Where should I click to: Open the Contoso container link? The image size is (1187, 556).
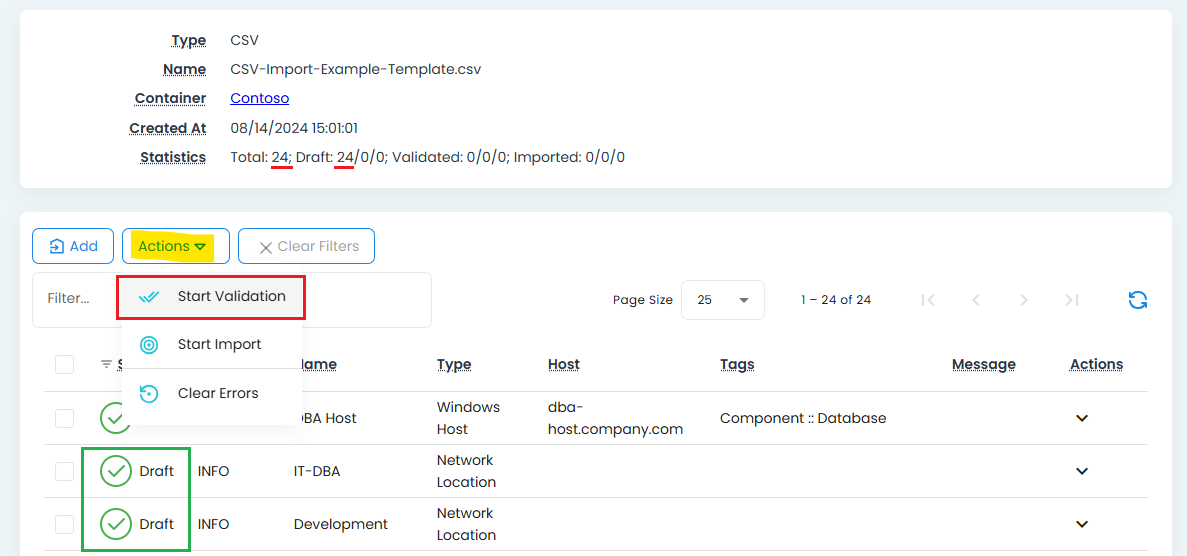tap(259, 98)
